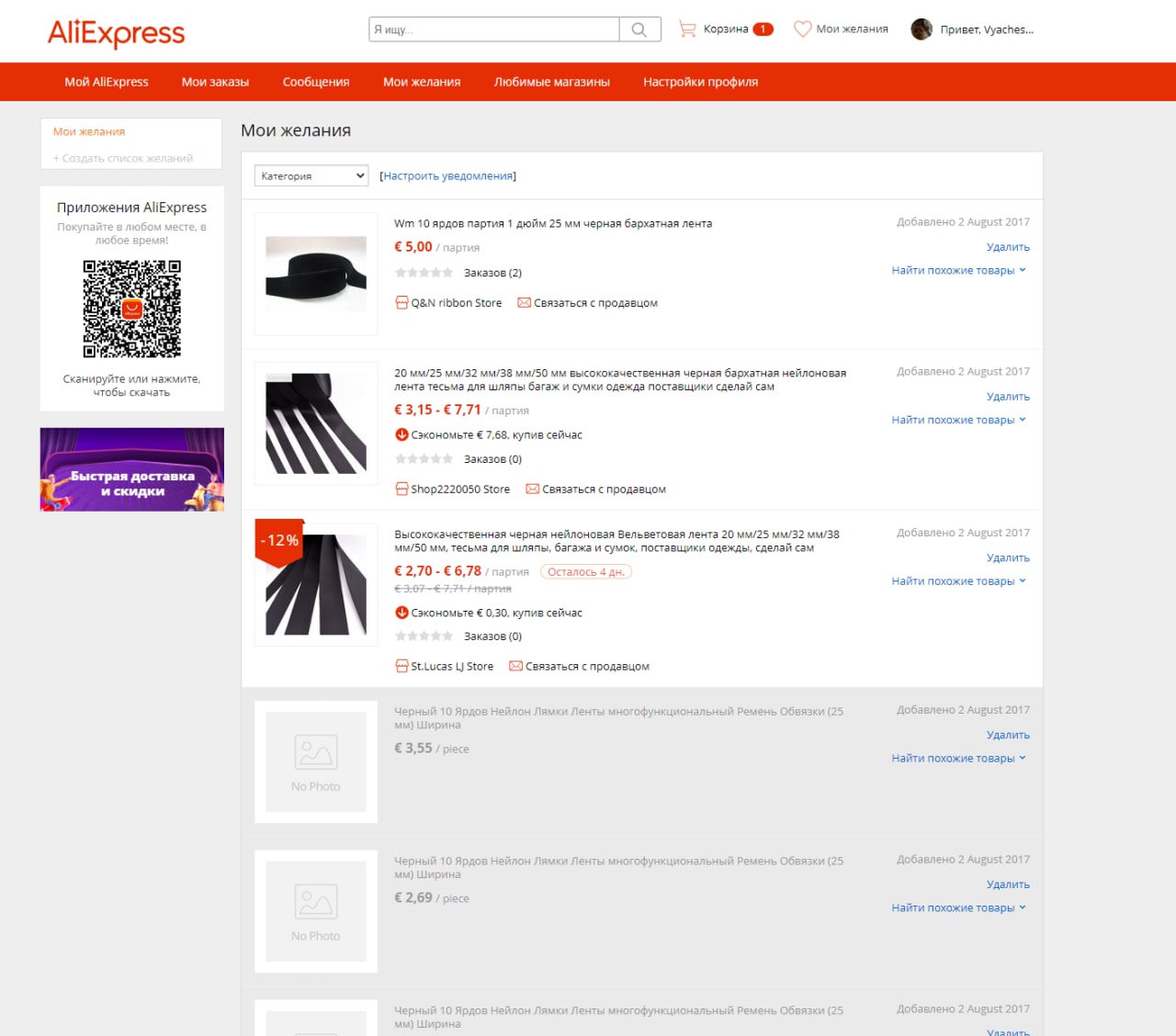Click Удалить for the -12% item
This screenshot has height=1036, width=1176.
tap(1008, 557)
